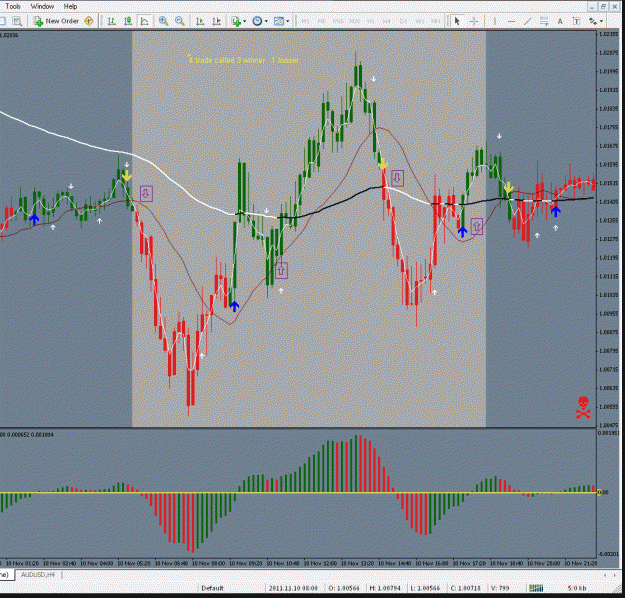Toggle Chart Shift from right border
This screenshot has width=625, height=598.
coord(216,21)
